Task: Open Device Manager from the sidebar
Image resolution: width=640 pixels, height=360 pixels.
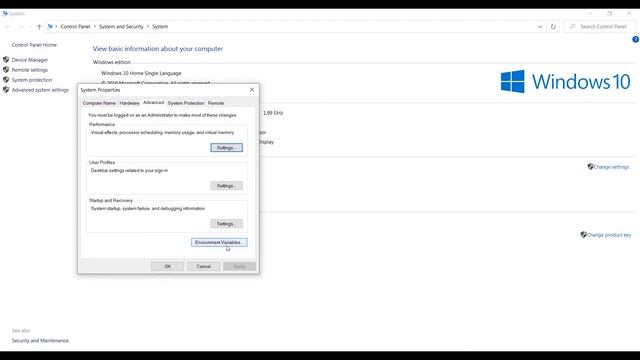Action: pyautogui.click(x=29, y=60)
